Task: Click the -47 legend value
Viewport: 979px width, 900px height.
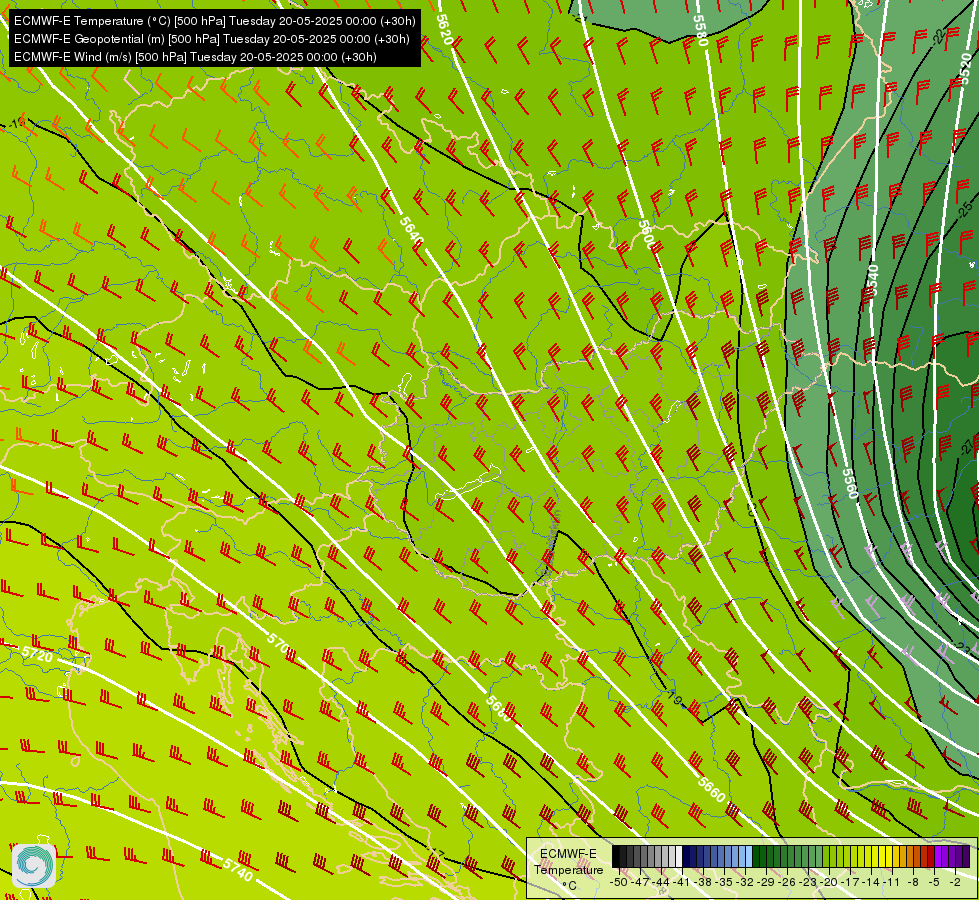Action: pos(641,882)
